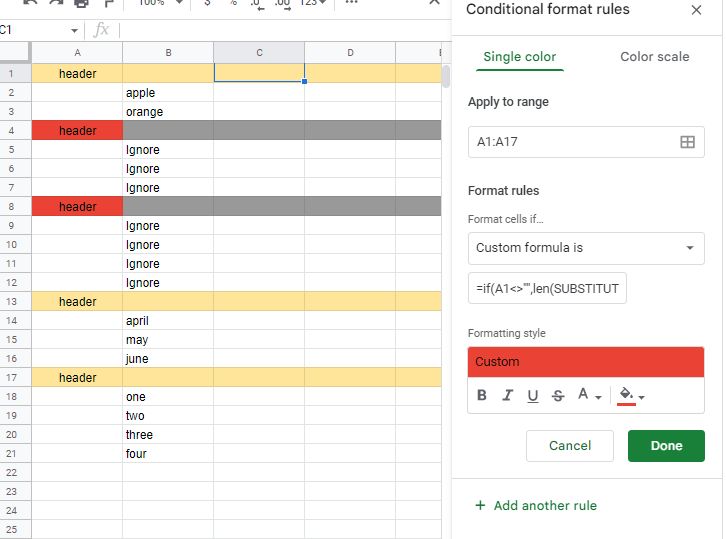This screenshot has width=726, height=539.
Task: Click the one cell
Action: [168, 396]
